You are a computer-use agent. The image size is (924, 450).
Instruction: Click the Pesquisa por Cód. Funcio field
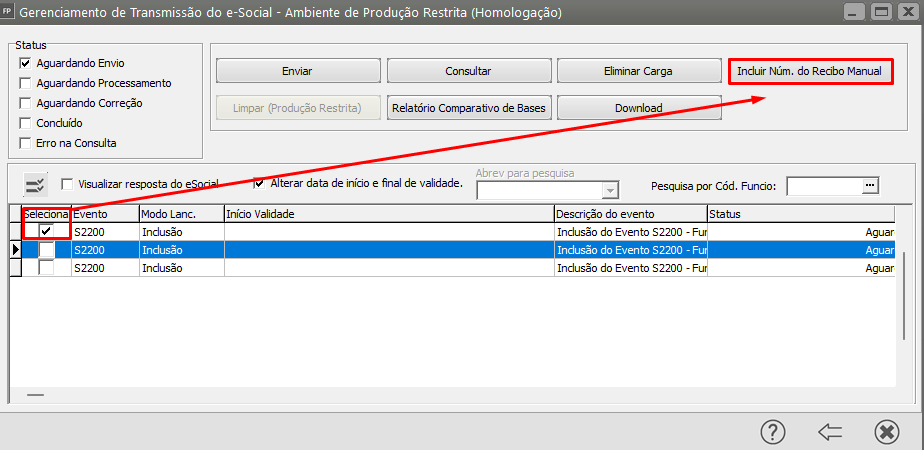[x=825, y=186]
